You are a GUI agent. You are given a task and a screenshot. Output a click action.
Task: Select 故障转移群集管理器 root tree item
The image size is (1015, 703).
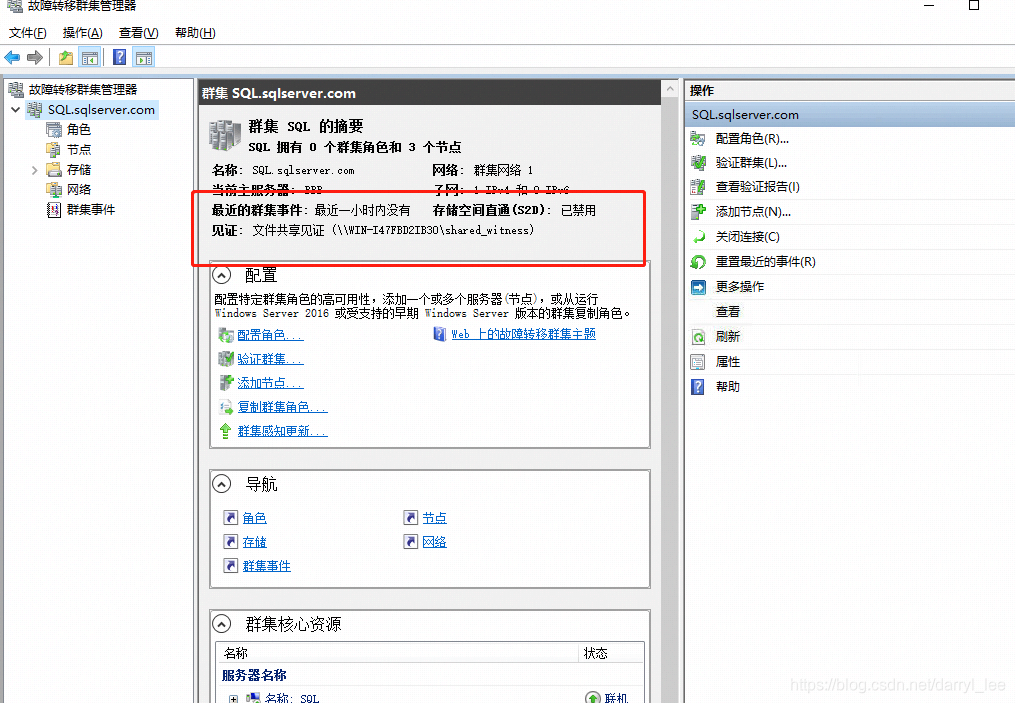(x=83, y=89)
